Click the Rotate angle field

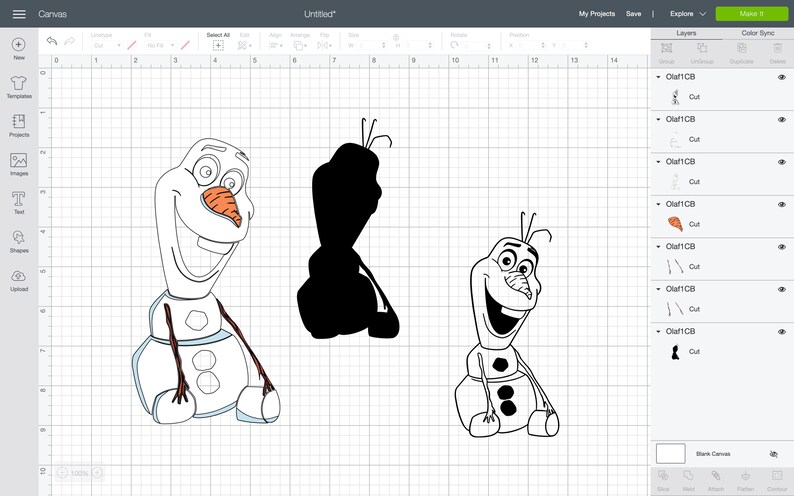pyautogui.click(x=477, y=46)
